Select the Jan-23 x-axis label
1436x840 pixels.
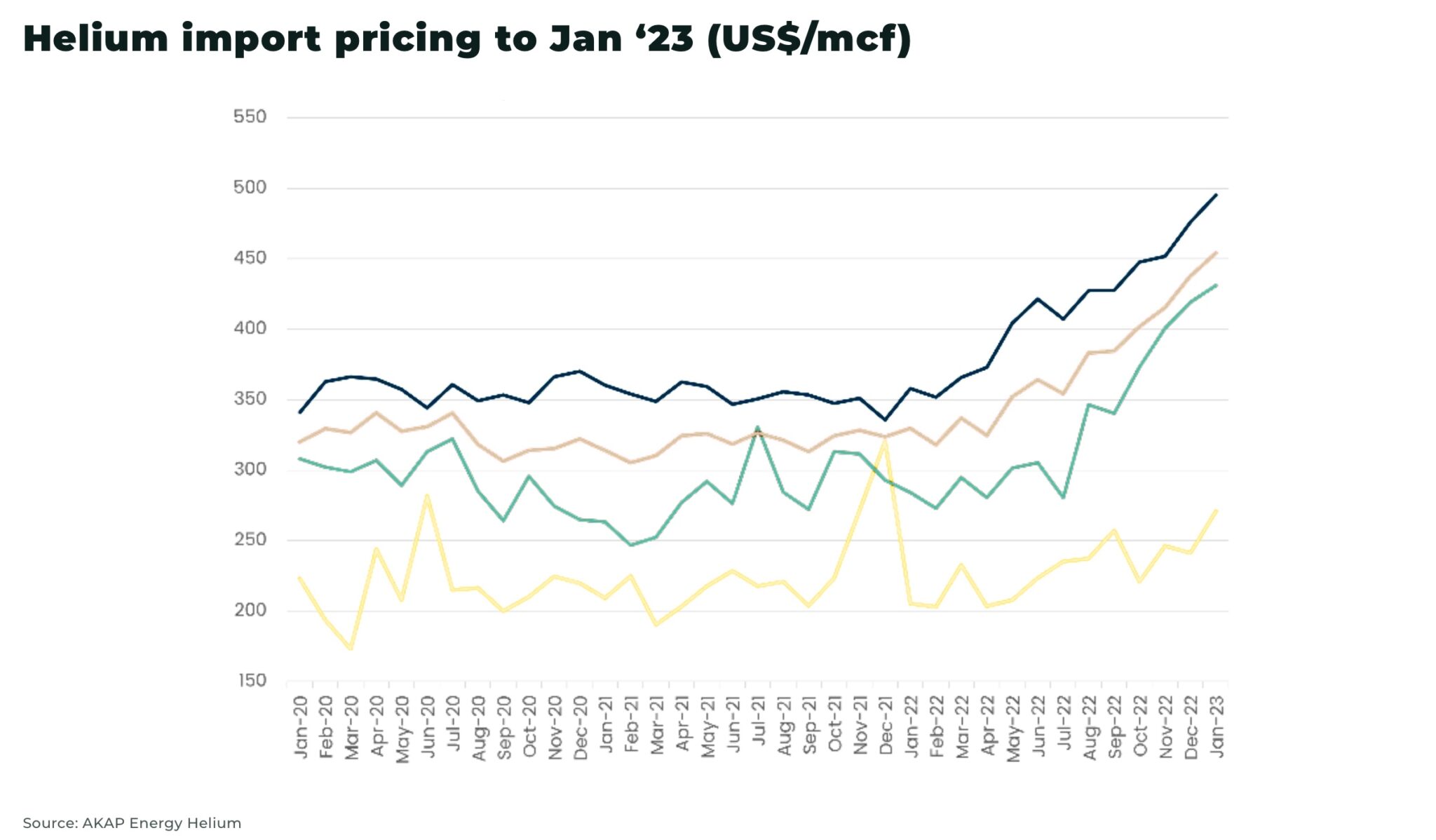[x=1217, y=726]
